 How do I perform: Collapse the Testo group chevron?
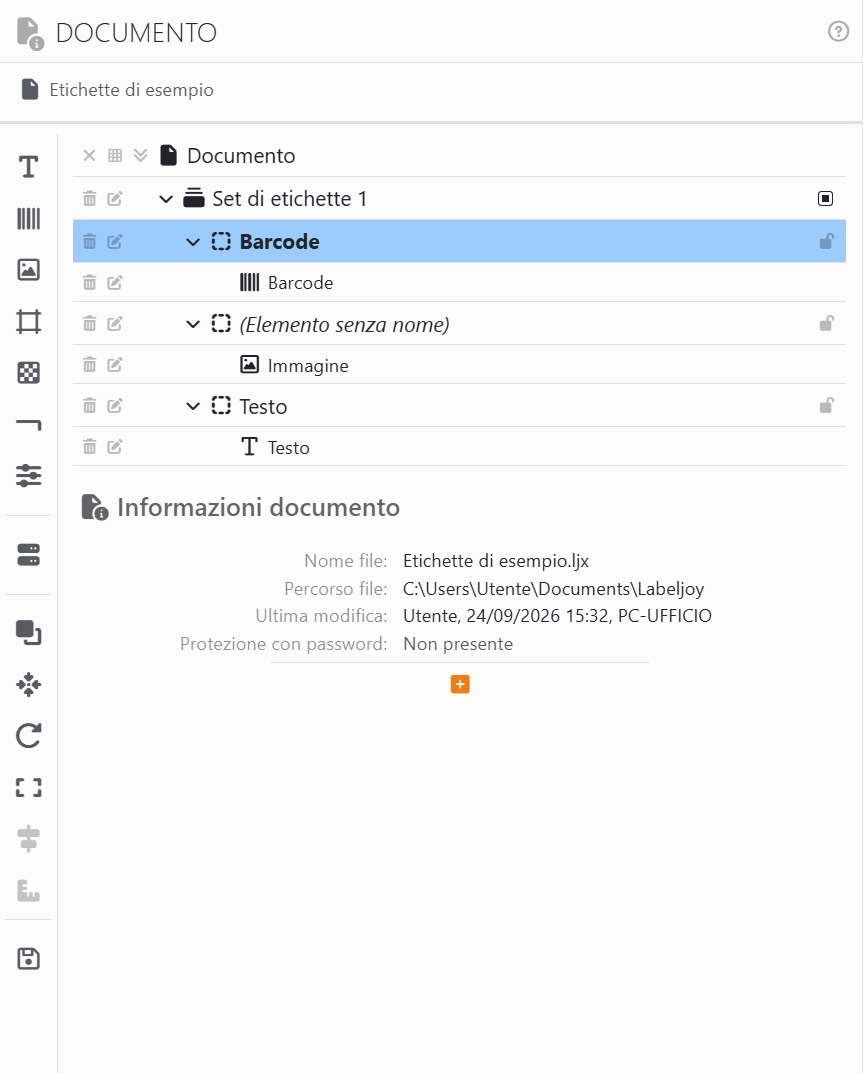pyautogui.click(x=193, y=406)
